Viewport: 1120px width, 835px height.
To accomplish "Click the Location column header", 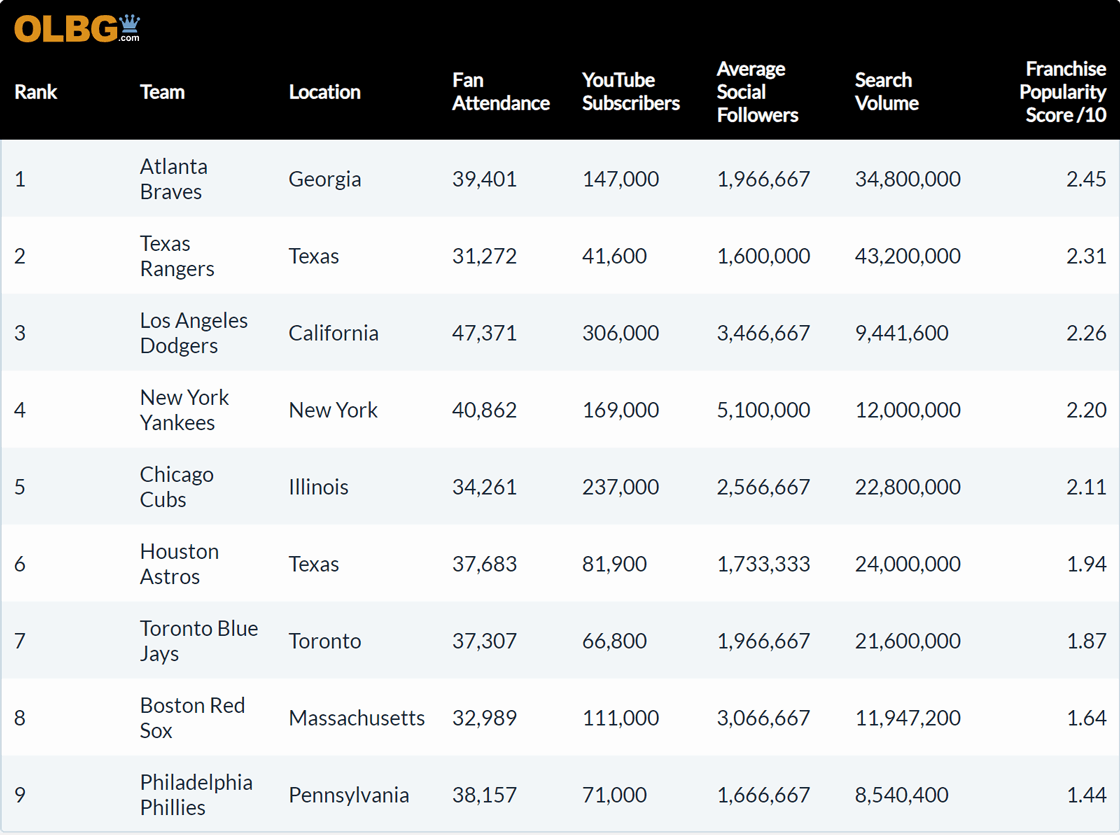I will pos(324,92).
